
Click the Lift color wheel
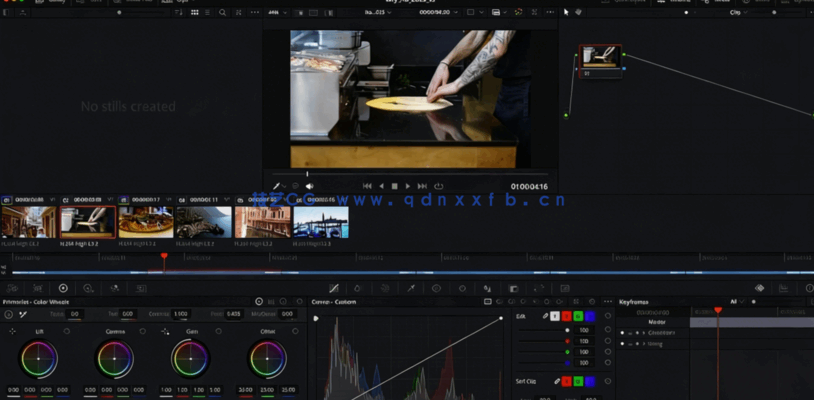[x=38, y=358]
